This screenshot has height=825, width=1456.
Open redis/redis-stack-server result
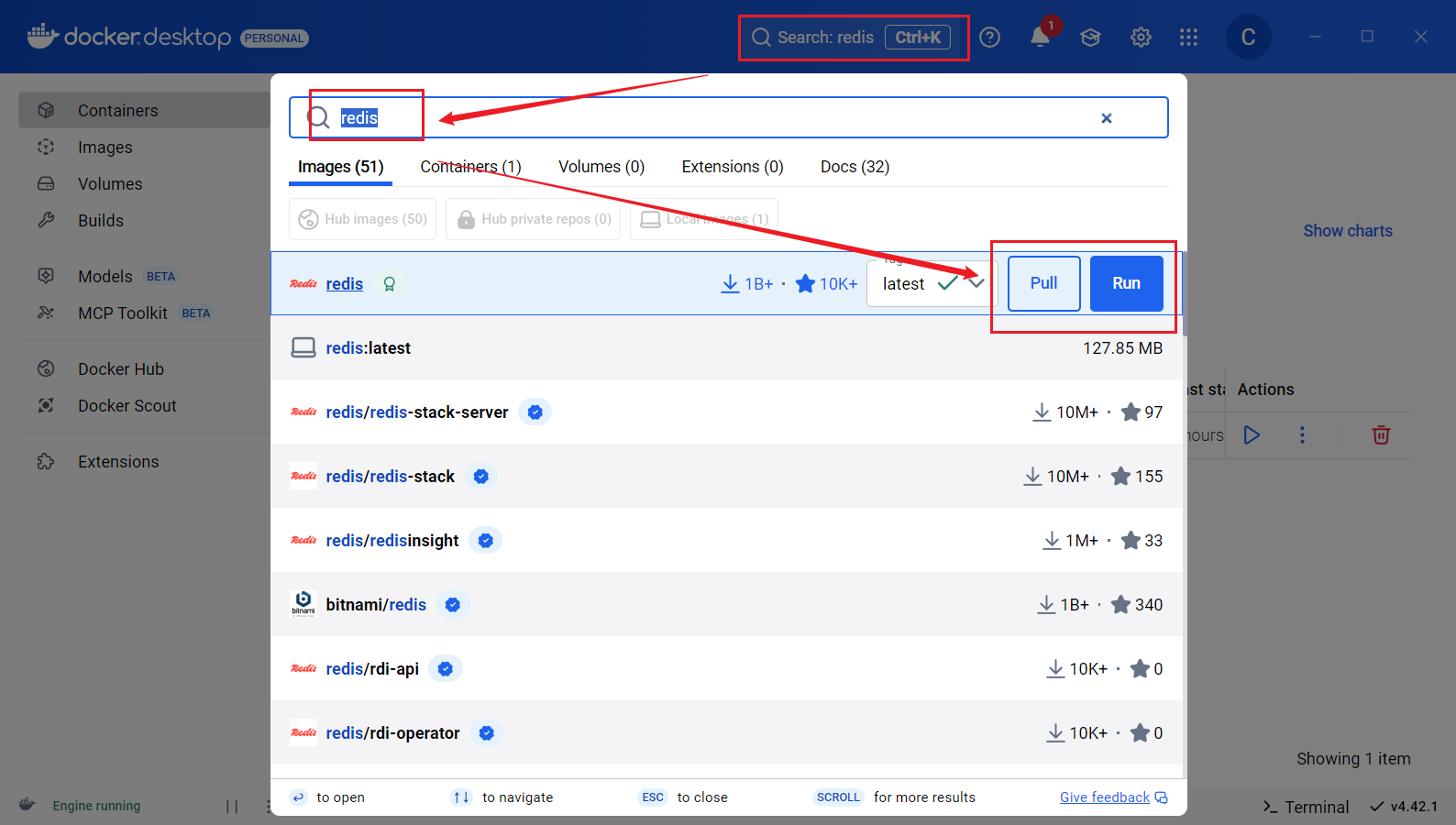(x=726, y=412)
